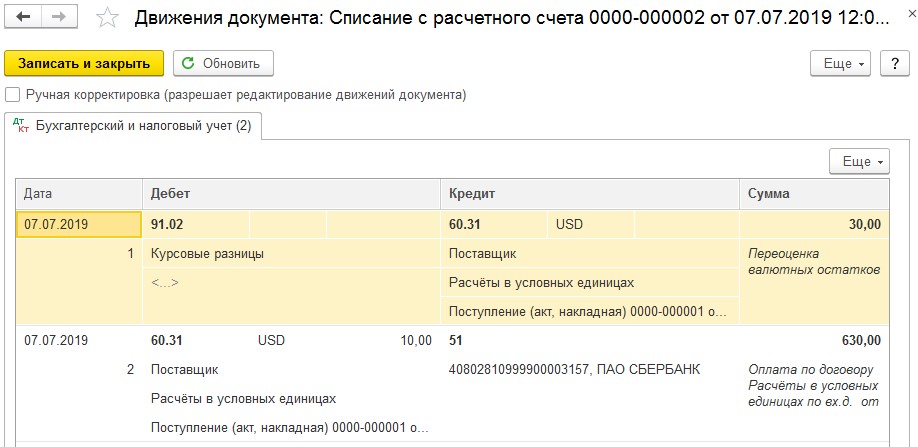The width and height of the screenshot is (918, 447).
Task: Click Сумма column header
Action: pos(814,194)
